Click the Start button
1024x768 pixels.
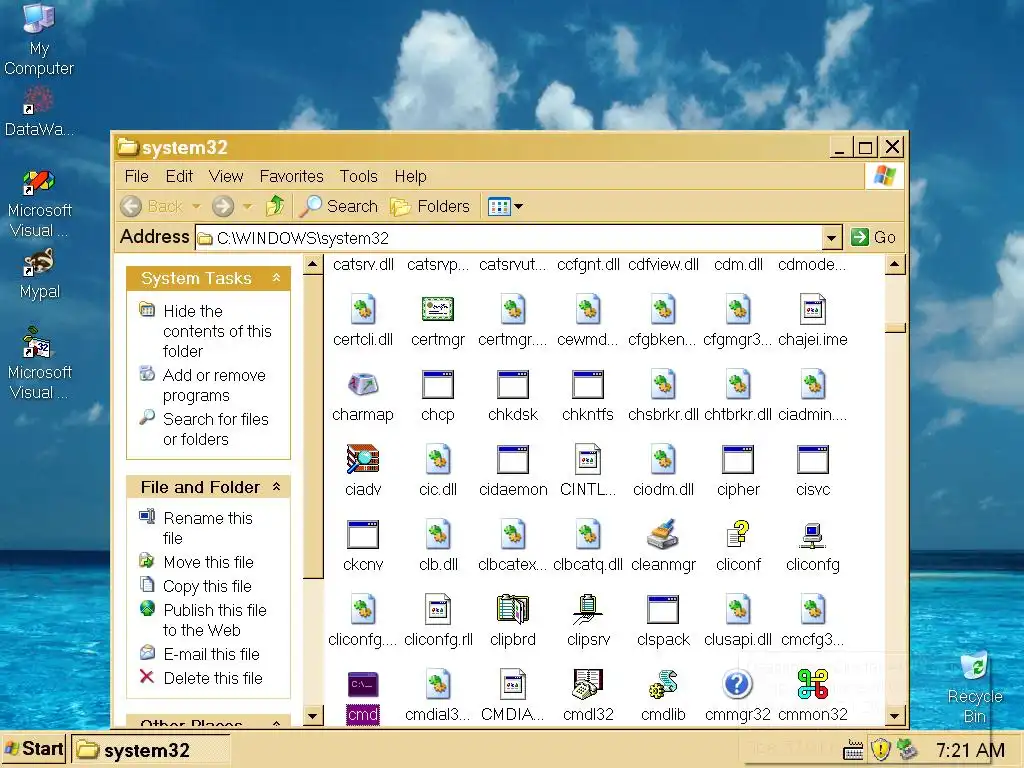click(34, 748)
